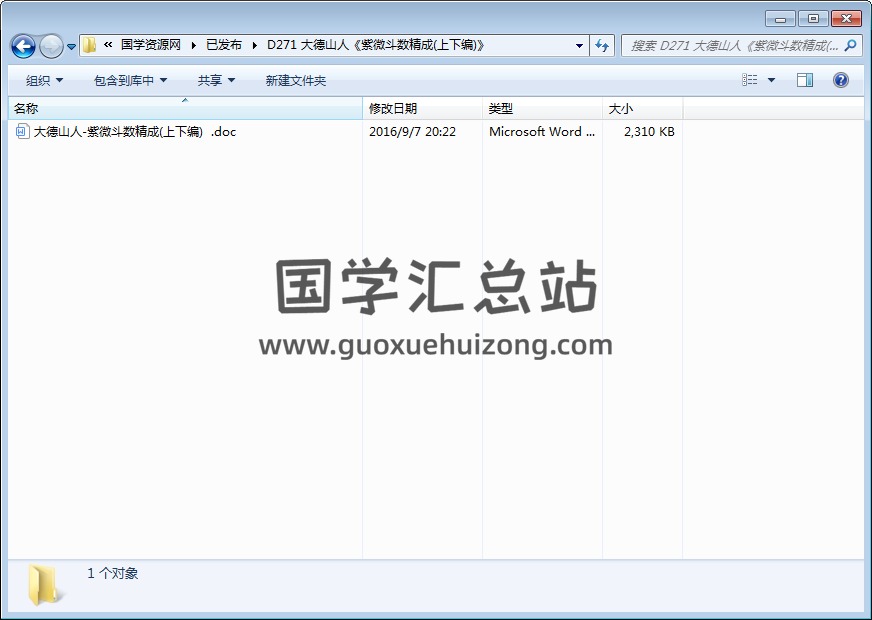Click the Word document file icon

point(22,131)
